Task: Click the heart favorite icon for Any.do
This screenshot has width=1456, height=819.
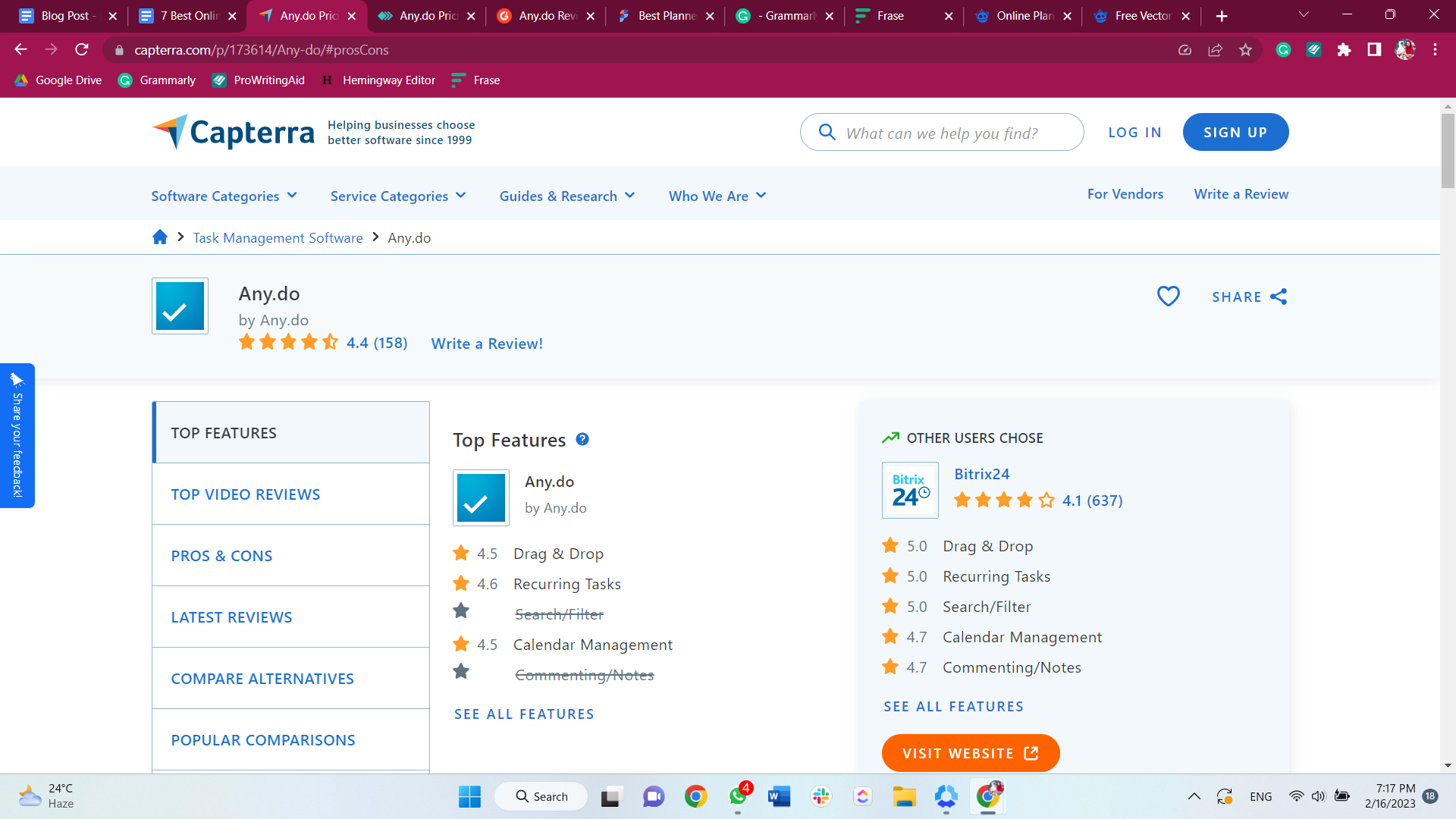Action: coord(1168,297)
